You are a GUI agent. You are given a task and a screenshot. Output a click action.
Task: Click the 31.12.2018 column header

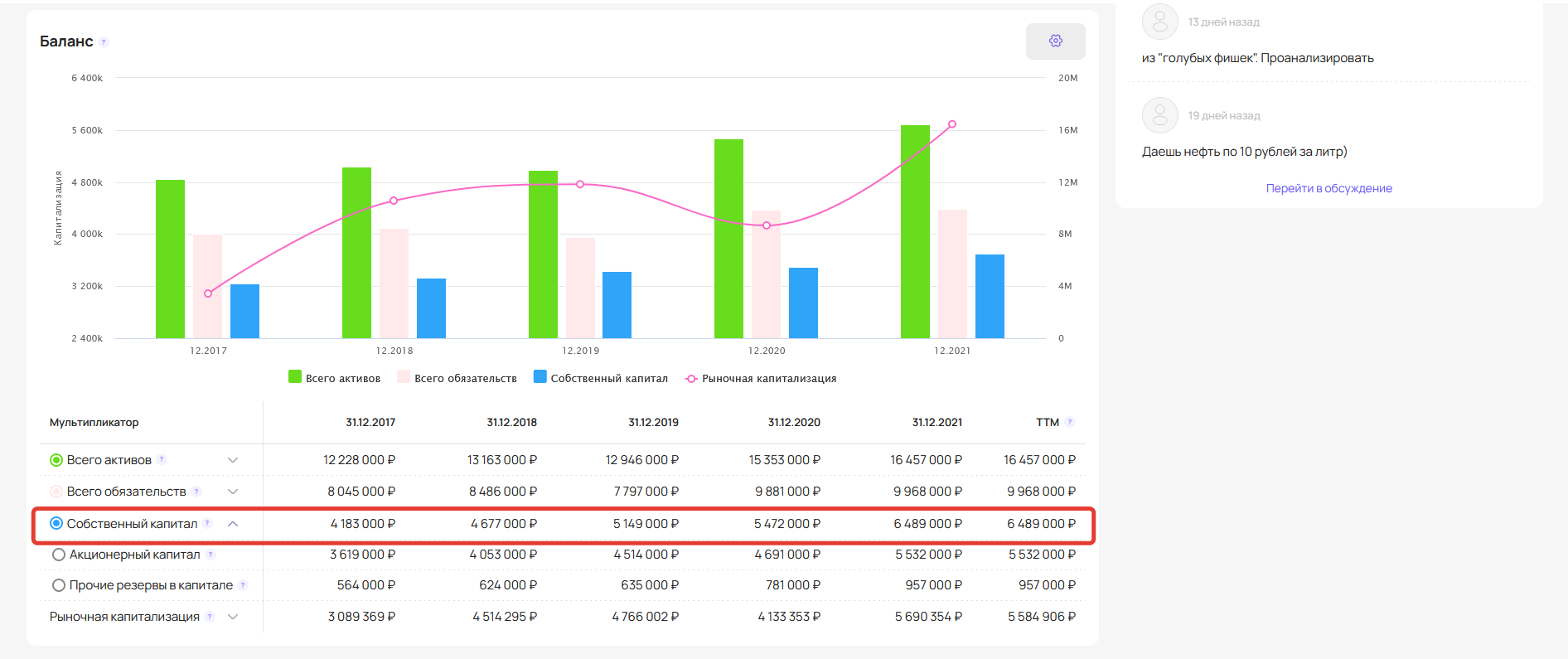(511, 422)
